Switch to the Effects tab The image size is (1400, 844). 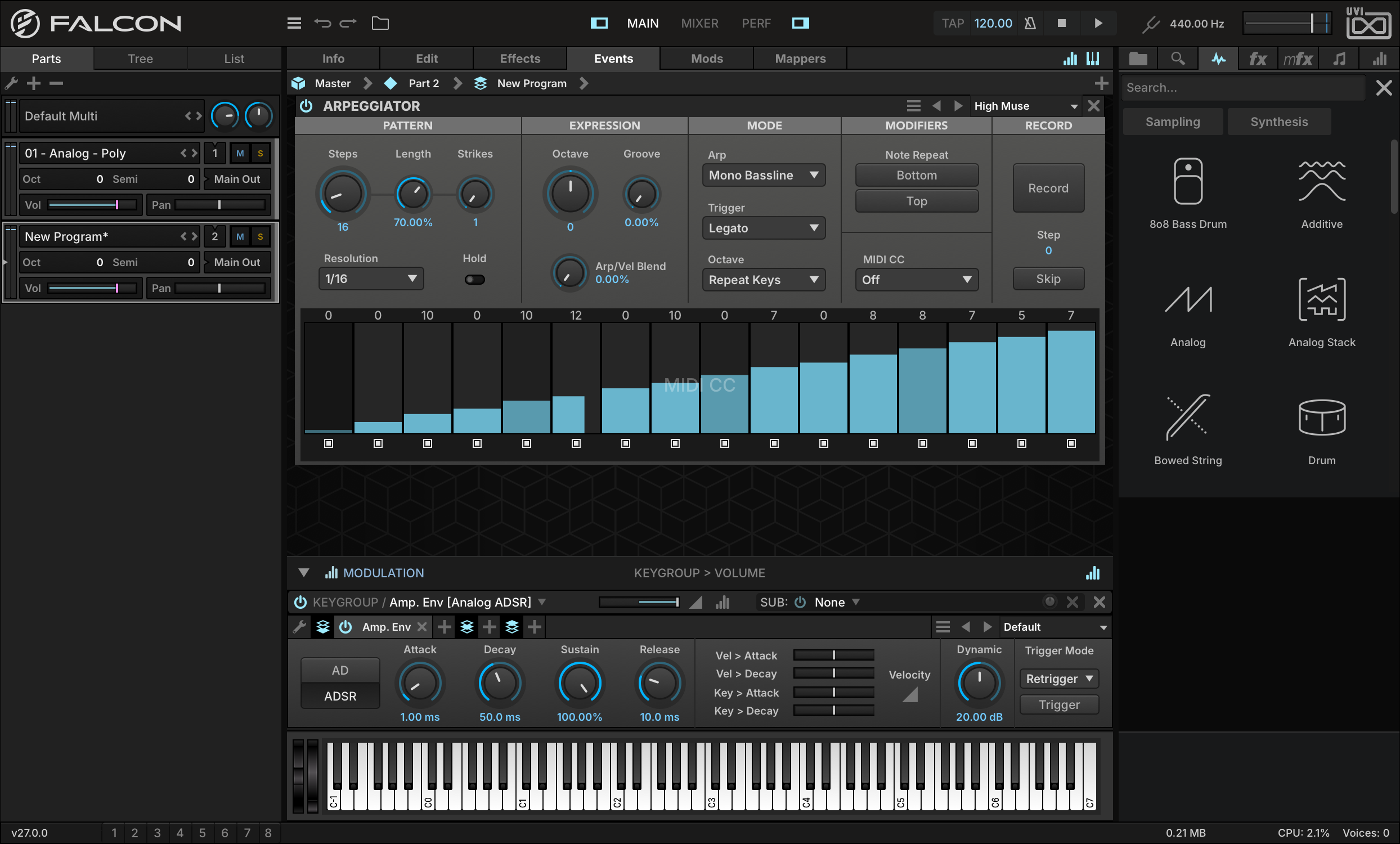coord(520,59)
